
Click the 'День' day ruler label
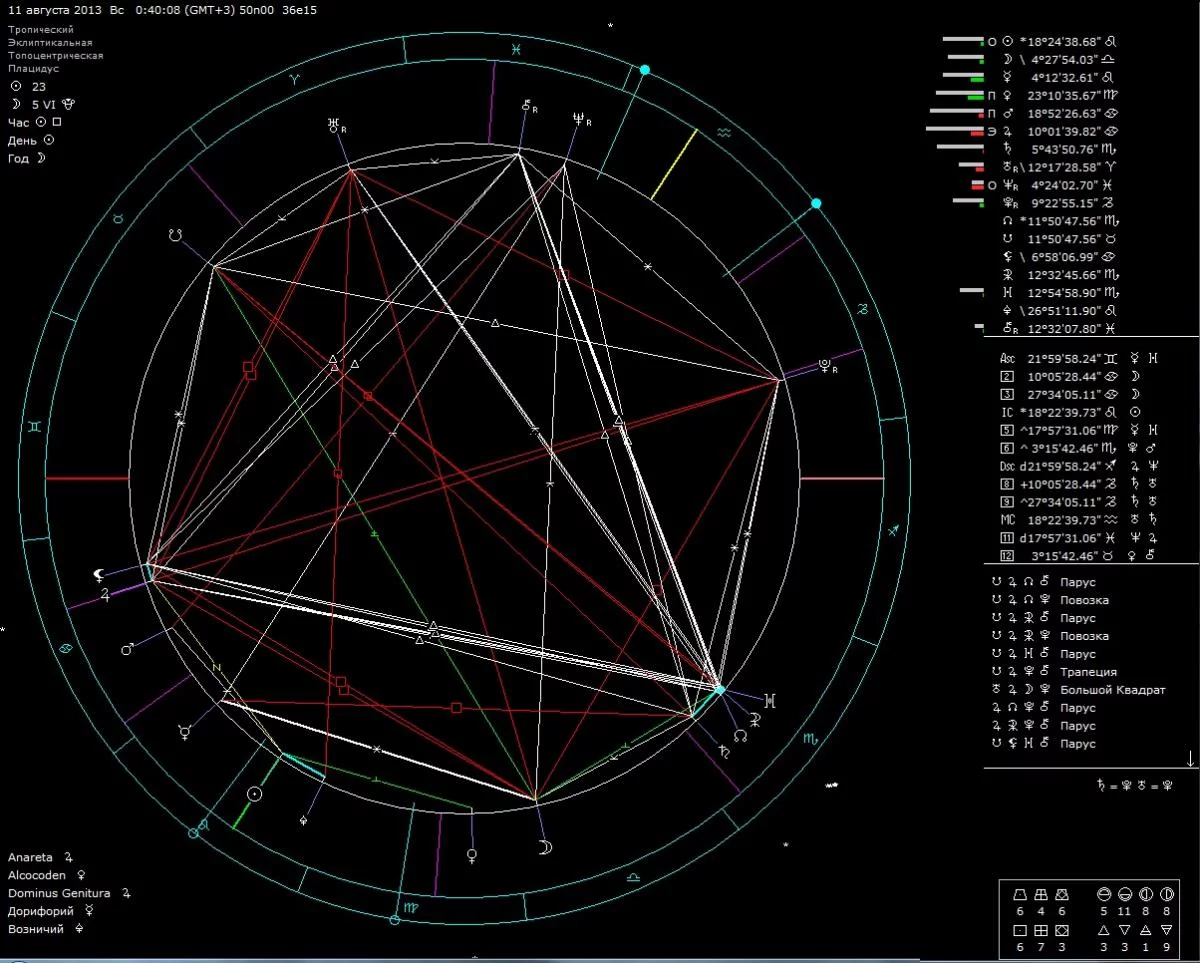(22, 140)
